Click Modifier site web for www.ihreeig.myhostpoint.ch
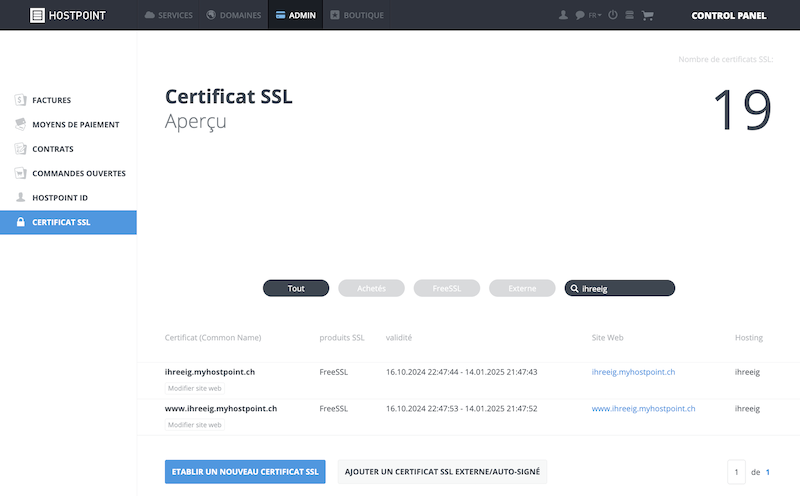The height and width of the screenshot is (496, 800). tap(194, 425)
